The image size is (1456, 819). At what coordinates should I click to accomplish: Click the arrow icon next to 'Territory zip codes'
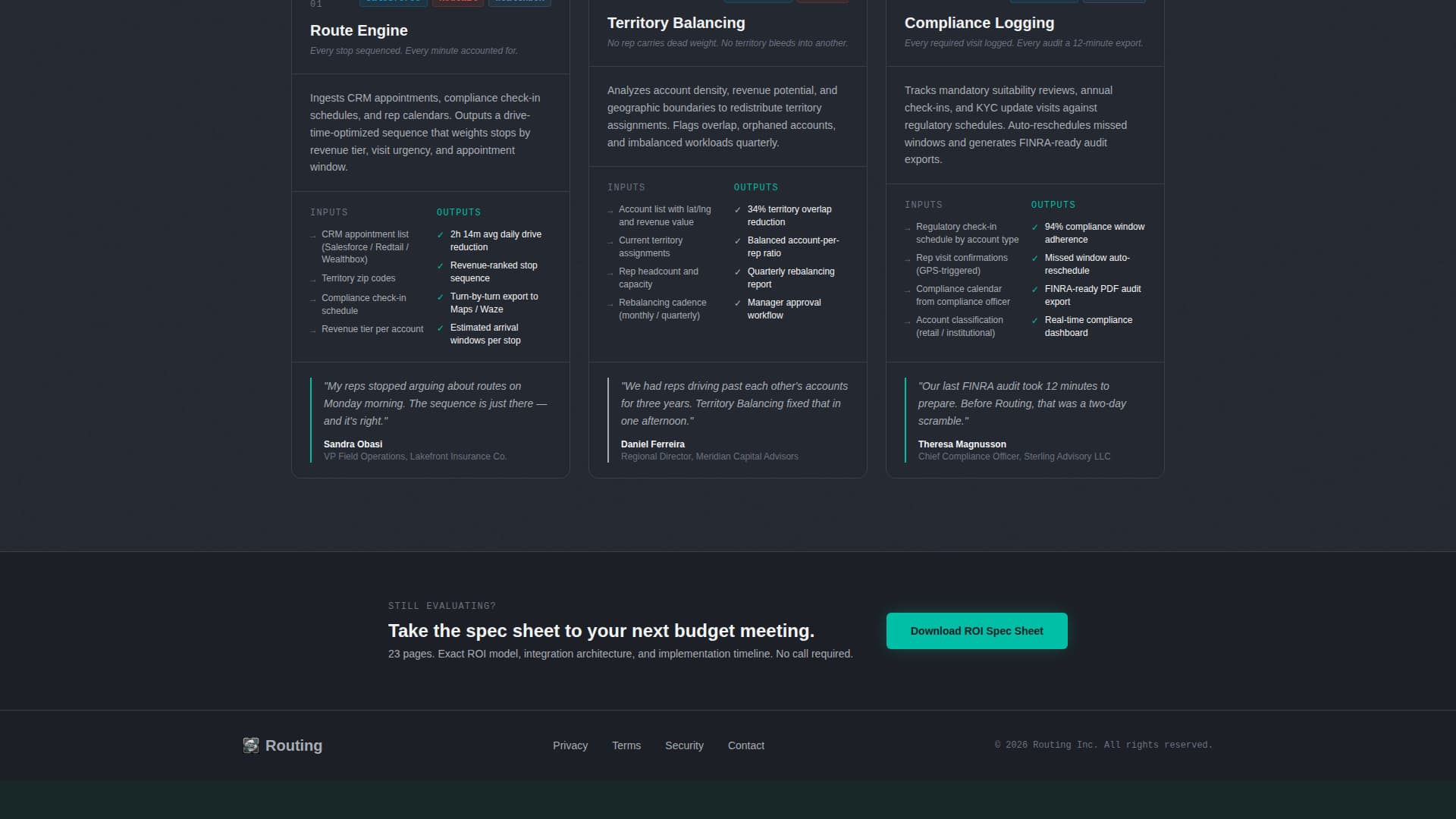click(x=313, y=278)
